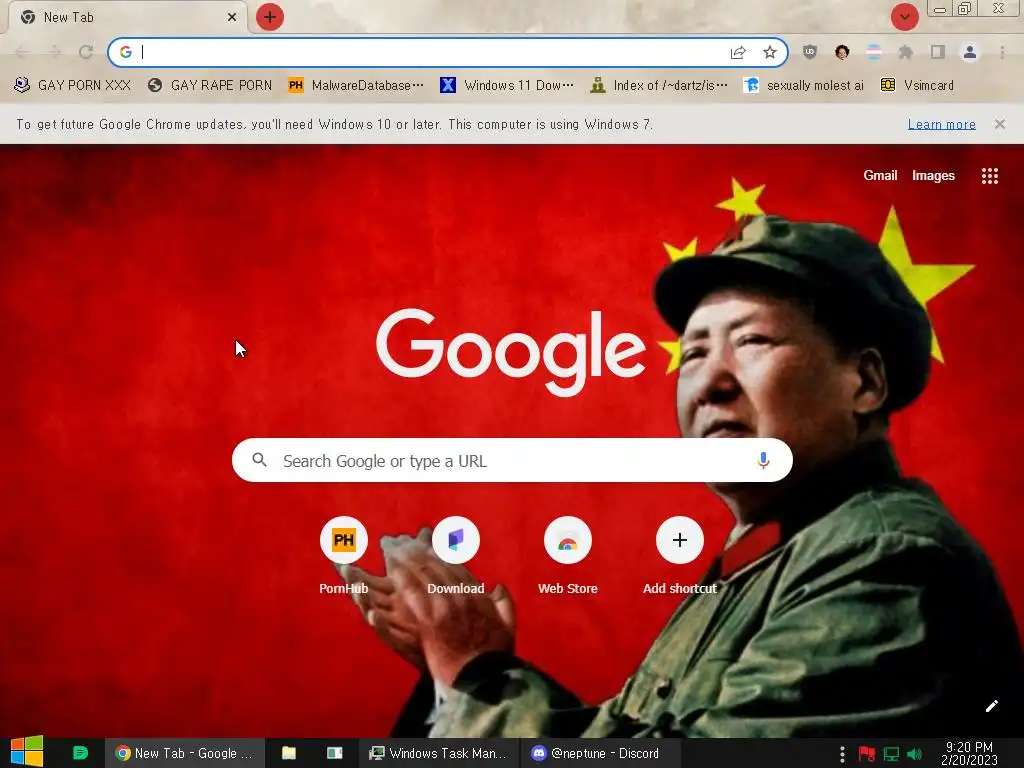
Task: Dismiss the Windows 7 update infobar
Action: pyautogui.click(x=1000, y=124)
